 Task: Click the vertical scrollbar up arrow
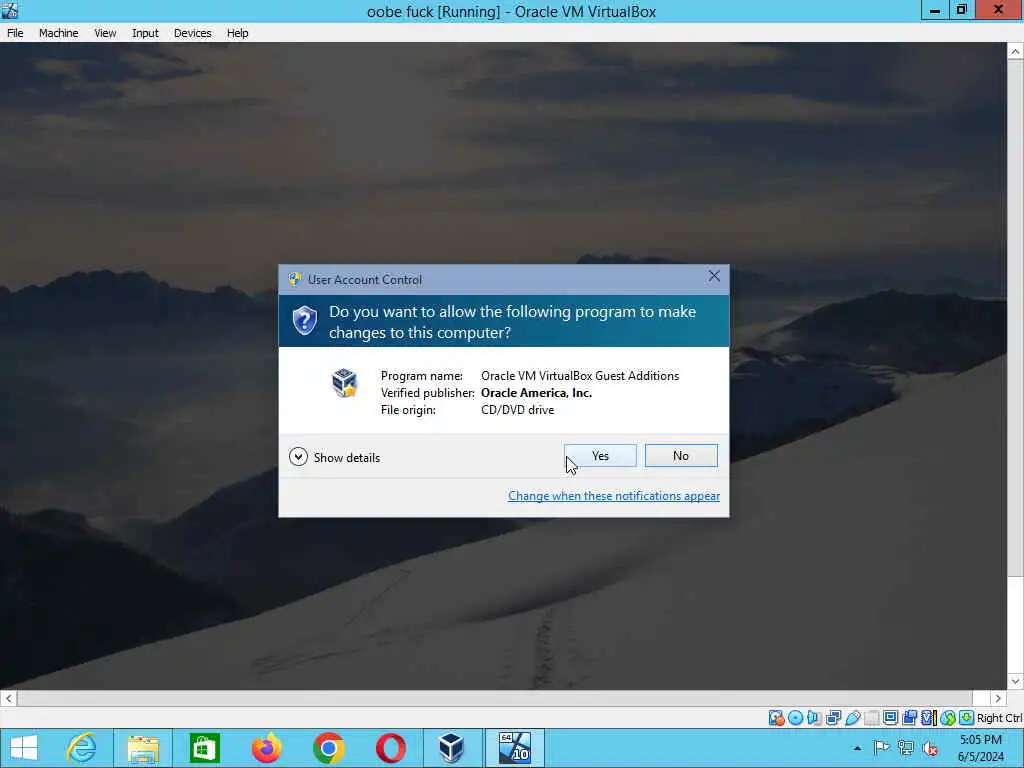[x=1016, y=51]
